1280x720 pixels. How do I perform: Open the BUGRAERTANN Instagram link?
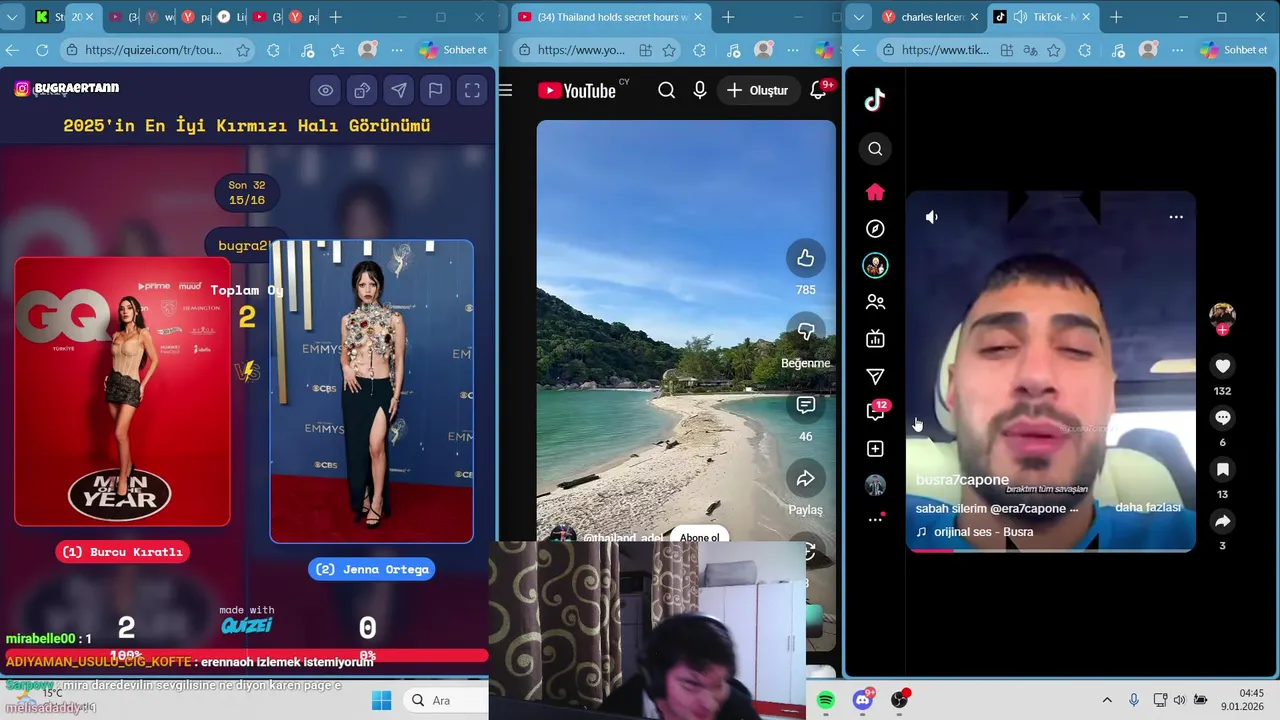(67, 88)
